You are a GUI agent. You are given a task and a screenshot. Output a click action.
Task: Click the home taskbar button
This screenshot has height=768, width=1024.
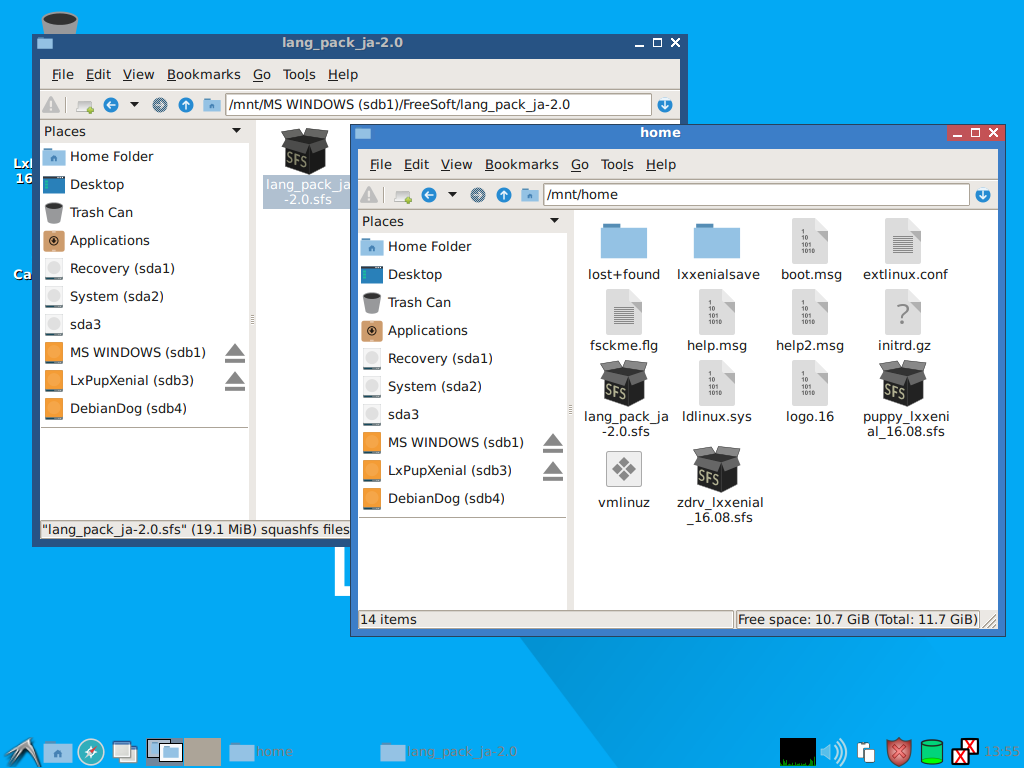tap(300, 752)
